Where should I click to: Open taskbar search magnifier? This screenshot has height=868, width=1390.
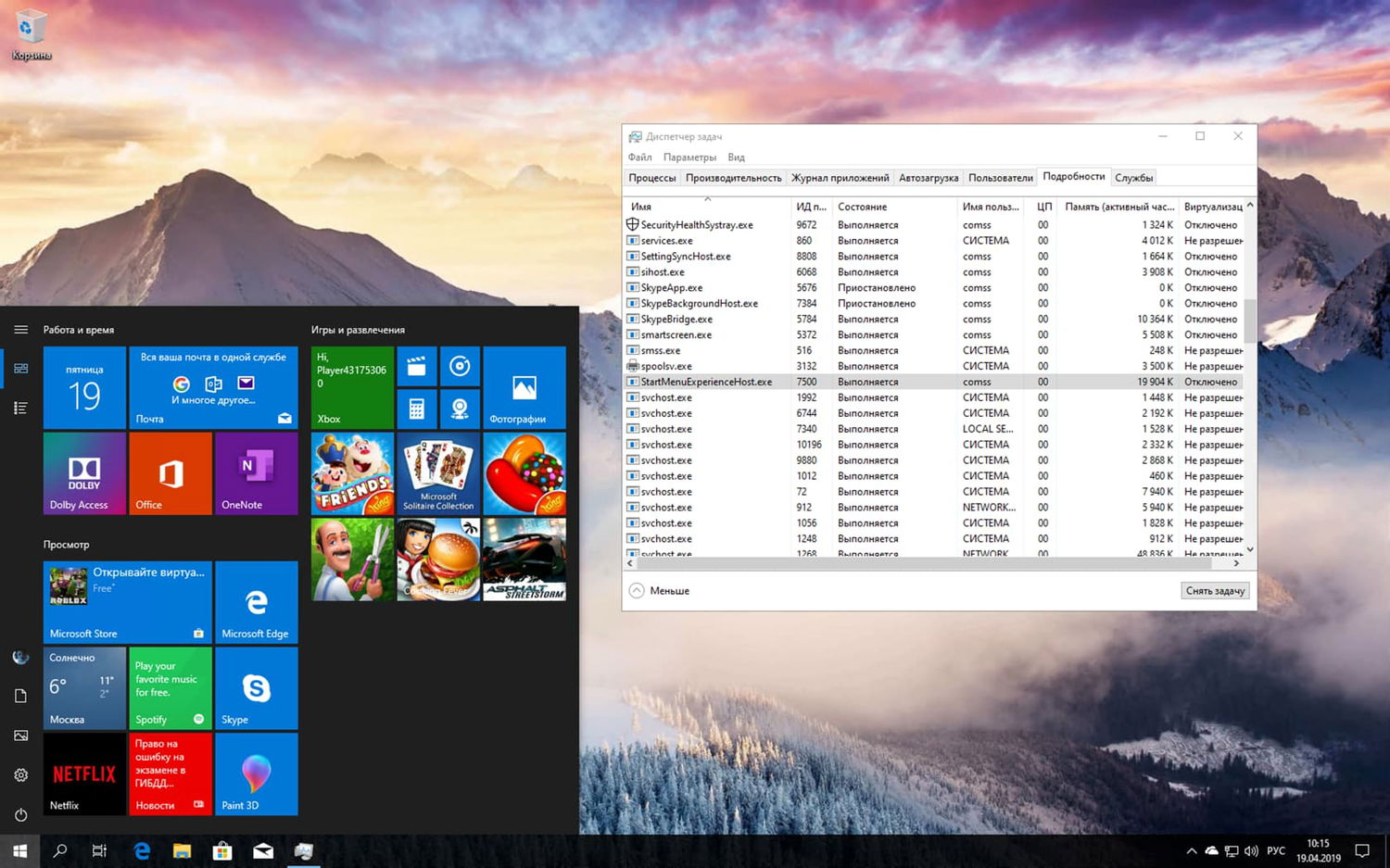60,850
